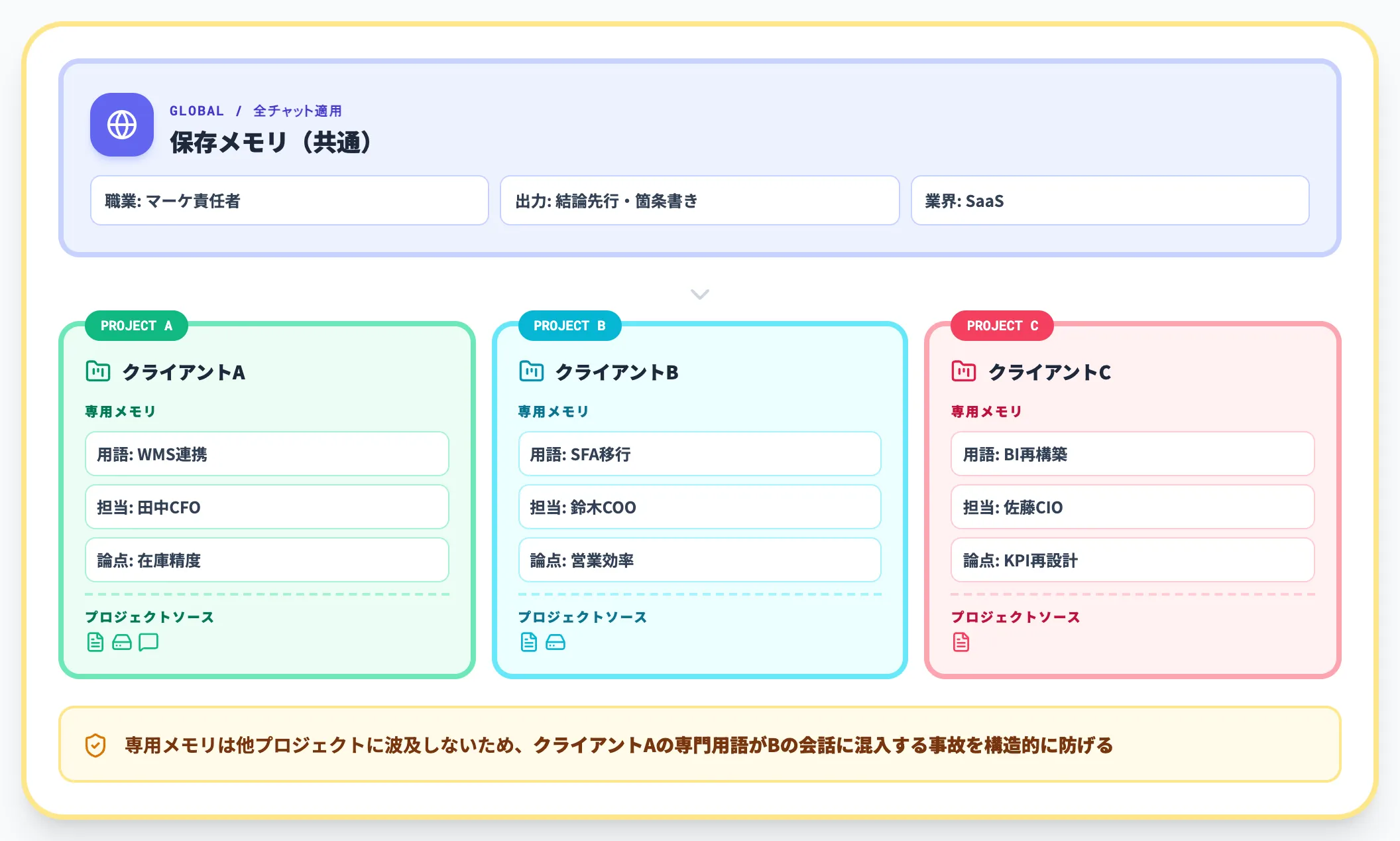The height and width of the screenshot is (841, 1400).
Task: Click the クライアントB project title
Action: click(x=616, y=372)
